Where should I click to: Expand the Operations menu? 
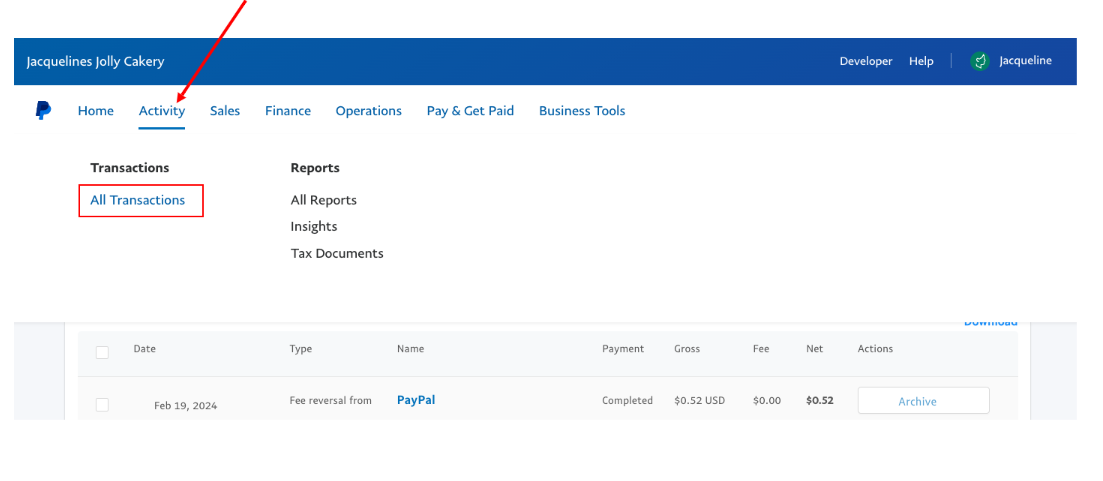[x=368, y=111]
